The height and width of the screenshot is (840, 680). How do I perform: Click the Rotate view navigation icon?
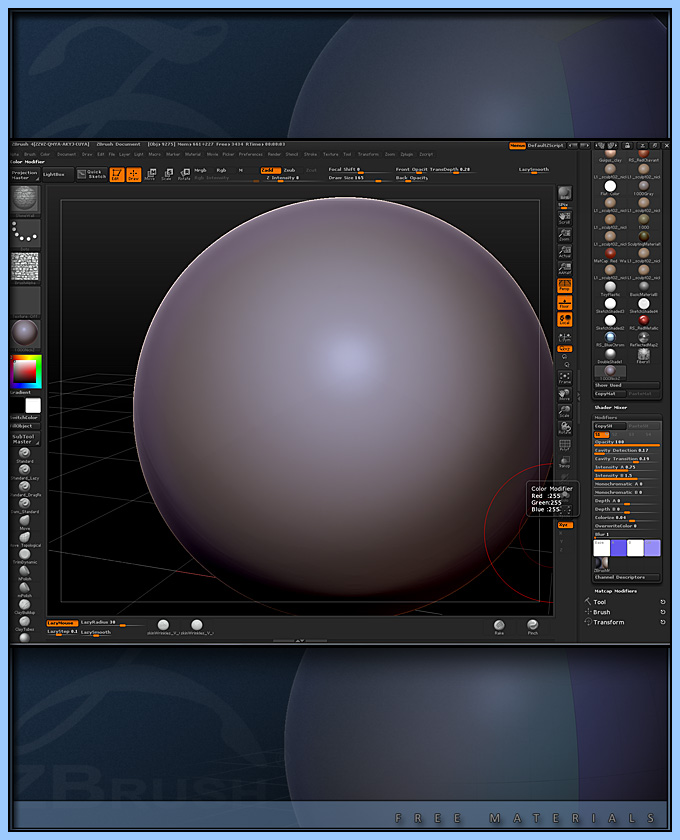click(564, 428)
